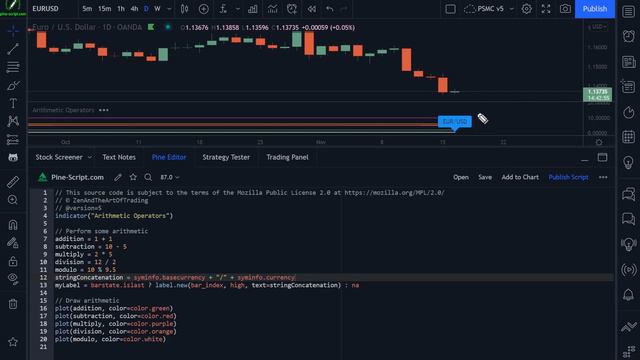The width and height of the screenshot is (640, 360).
Task: Remove drawings with the trash icon
Action: [13, 304]
